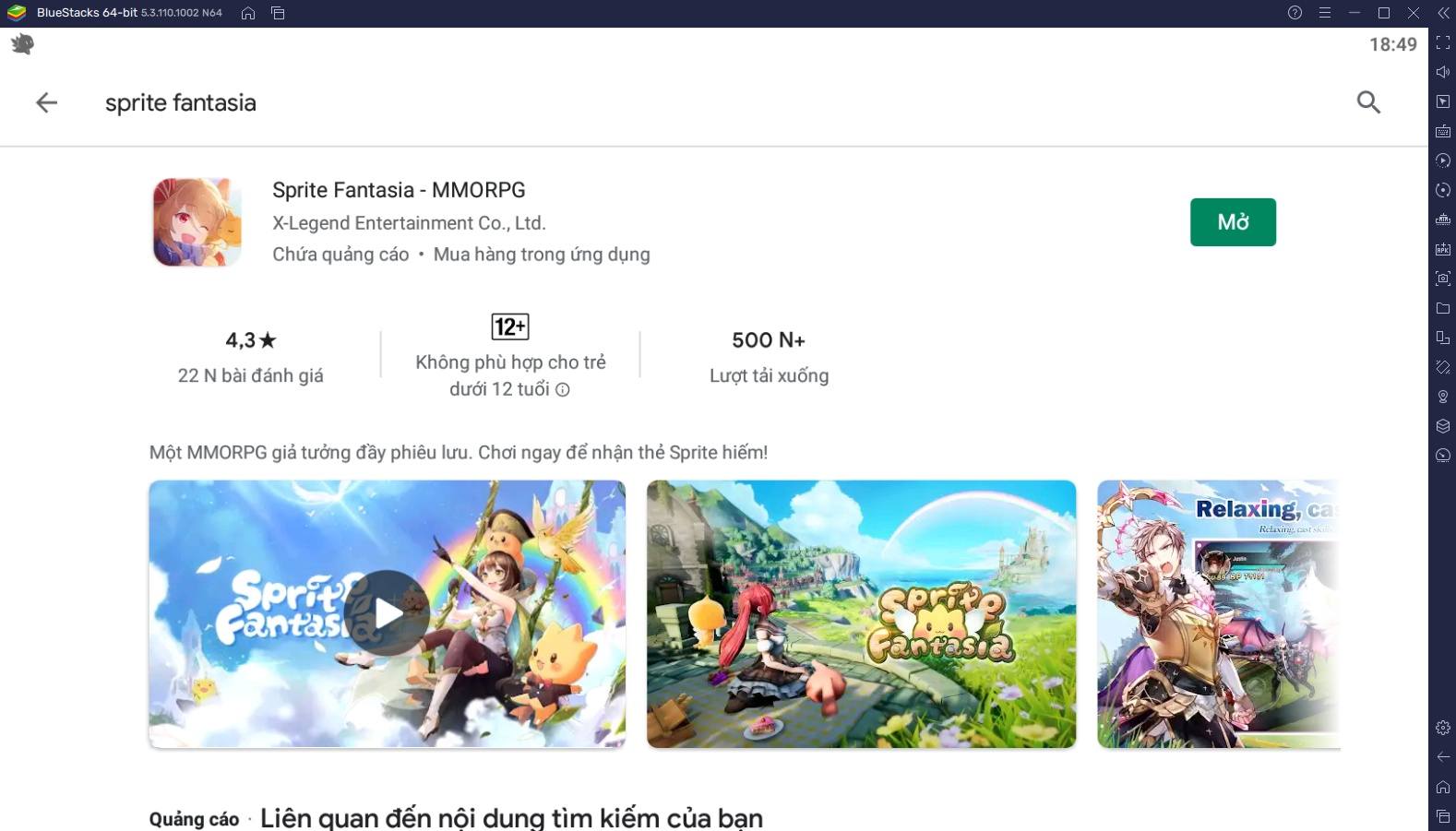
Task: Click the '22 N bài đánh giá' reviews text
Action: pyautogui.click(x=250, y=376)
